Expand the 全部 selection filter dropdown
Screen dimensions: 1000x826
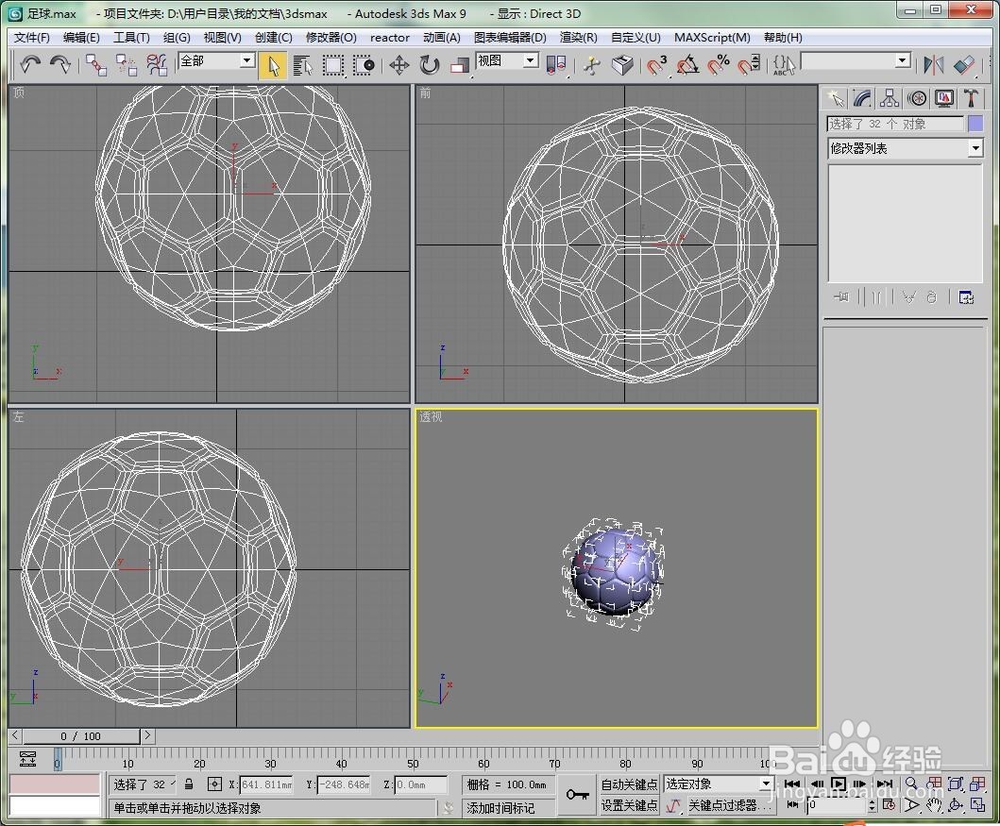click(247, 61)
